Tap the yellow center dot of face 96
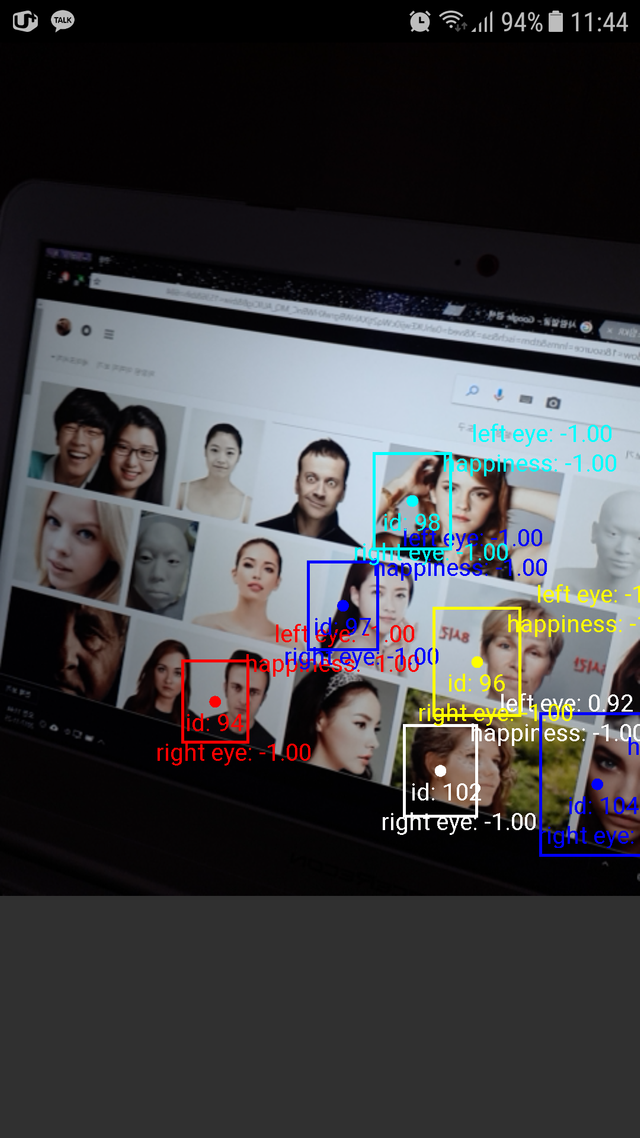This screenshot has width=640, height=1138. pos(477,662)
